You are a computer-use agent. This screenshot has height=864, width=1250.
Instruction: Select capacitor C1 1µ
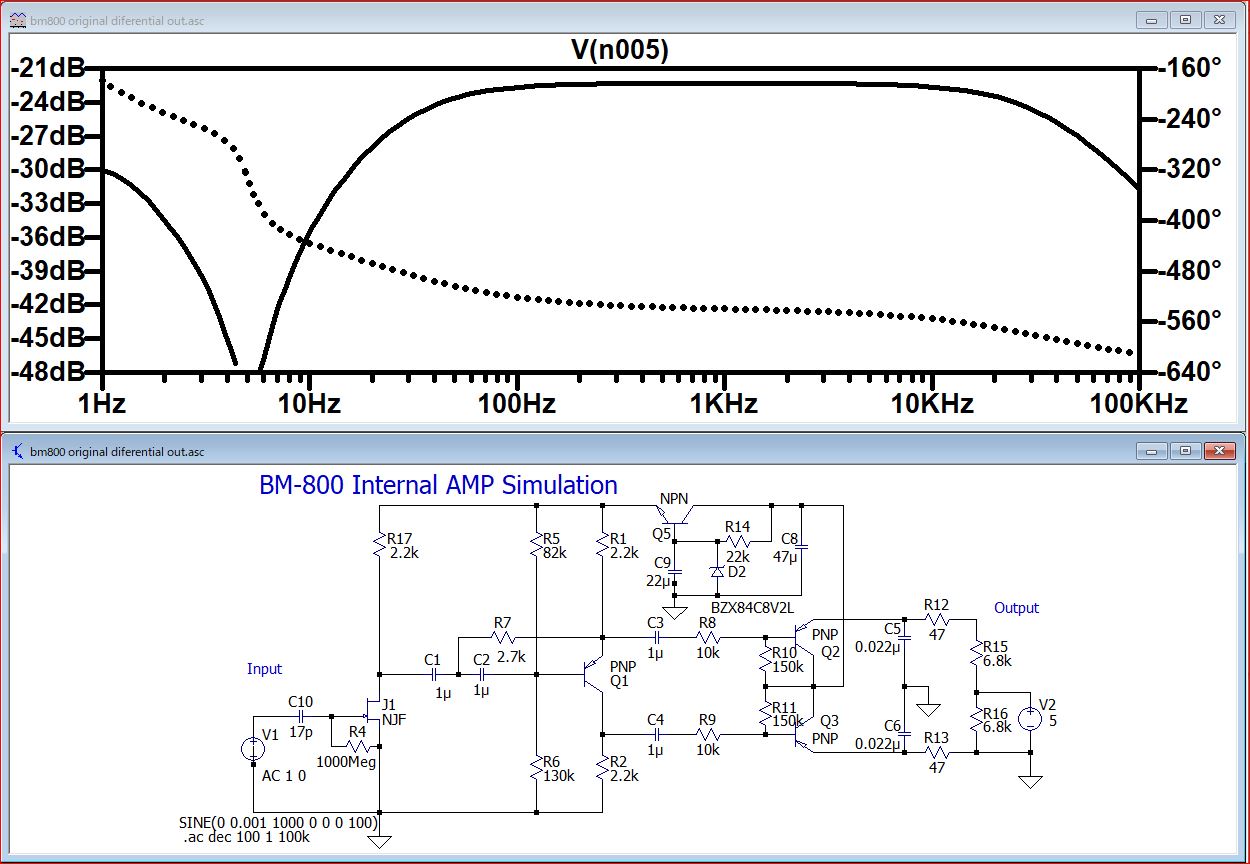pyautogui.click(x=435, y=674)
